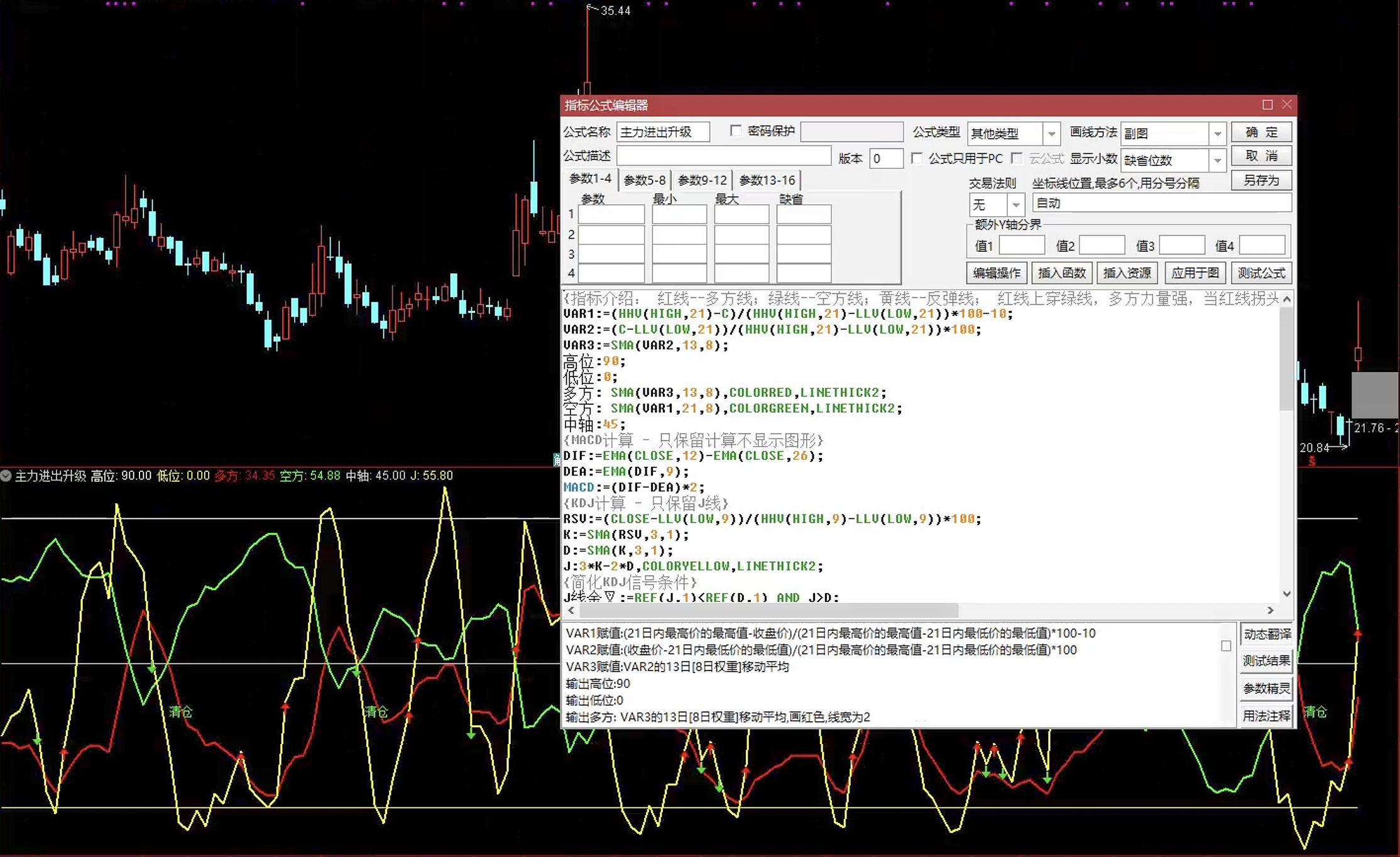Click the J: 55.80 indicator value
Image resolution: width=1400 pixels, height=857 pixels.
point(432,476)
